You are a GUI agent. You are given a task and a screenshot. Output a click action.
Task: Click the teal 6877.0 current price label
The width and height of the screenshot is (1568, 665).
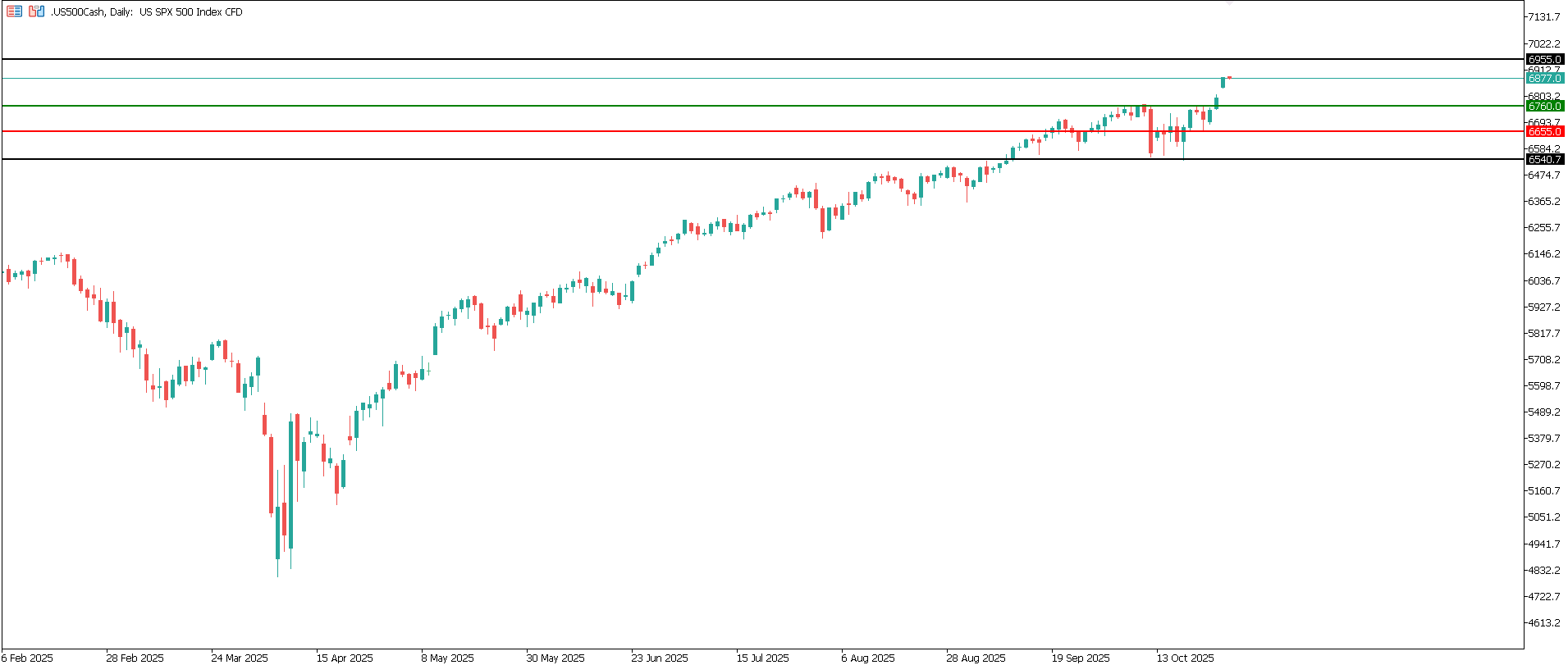point(1544,79)
